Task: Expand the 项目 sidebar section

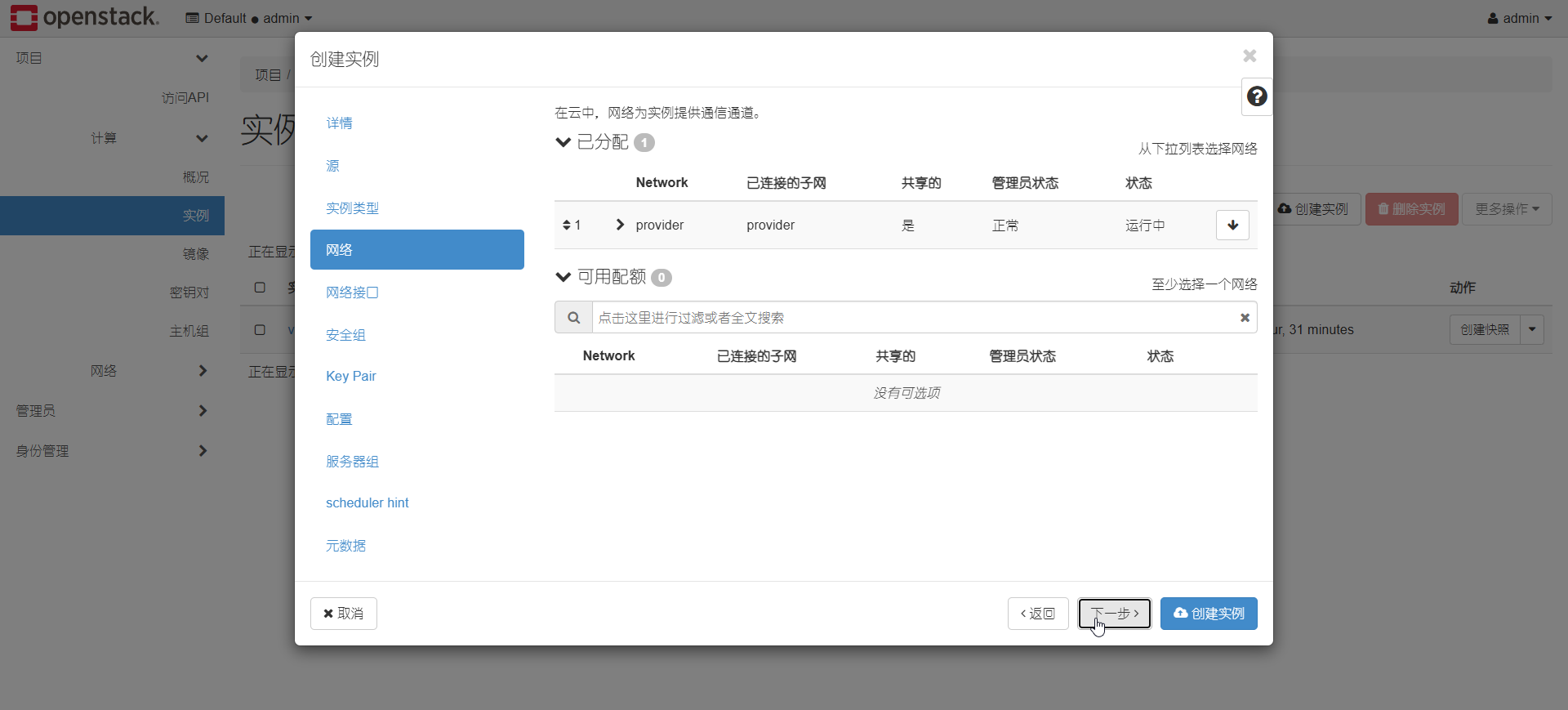Action: 112,58
